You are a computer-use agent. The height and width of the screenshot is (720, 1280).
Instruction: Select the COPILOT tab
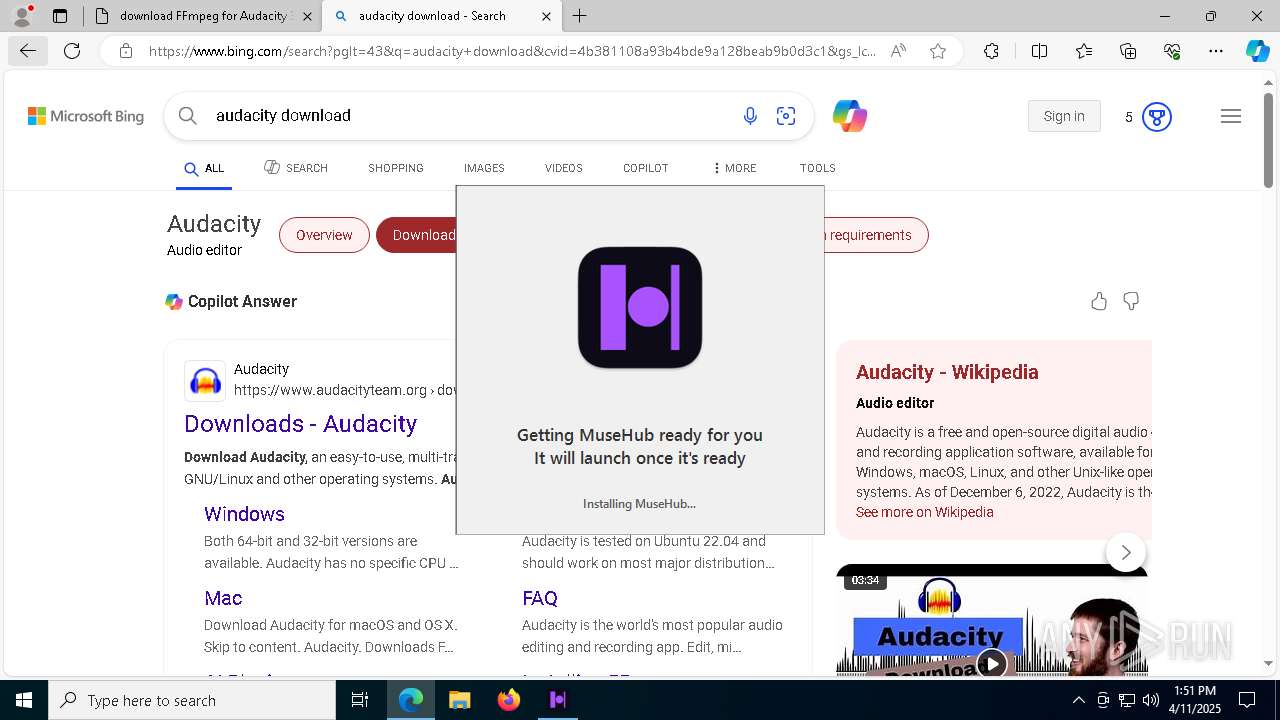646,168
